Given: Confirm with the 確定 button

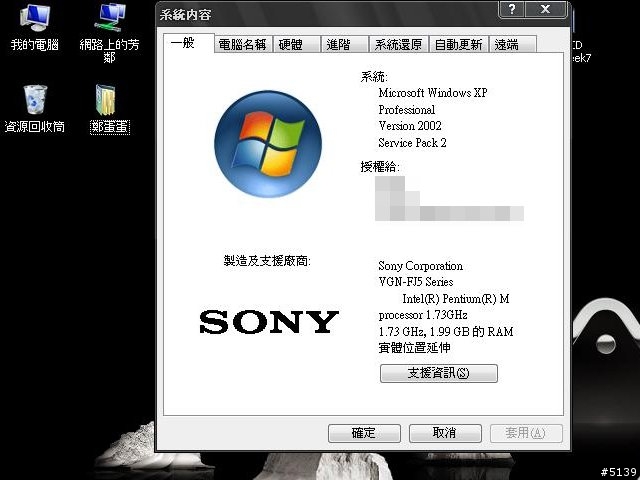Looking at the screenshot, I should coord(364,433).
